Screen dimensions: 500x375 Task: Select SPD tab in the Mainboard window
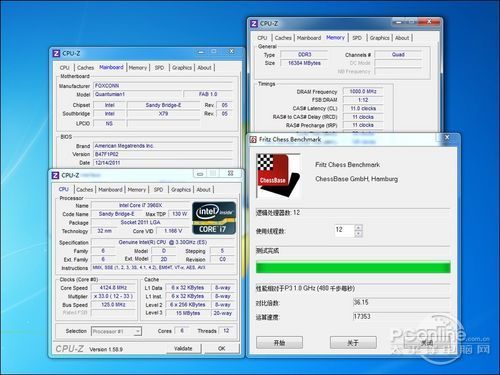coord(159,67)
